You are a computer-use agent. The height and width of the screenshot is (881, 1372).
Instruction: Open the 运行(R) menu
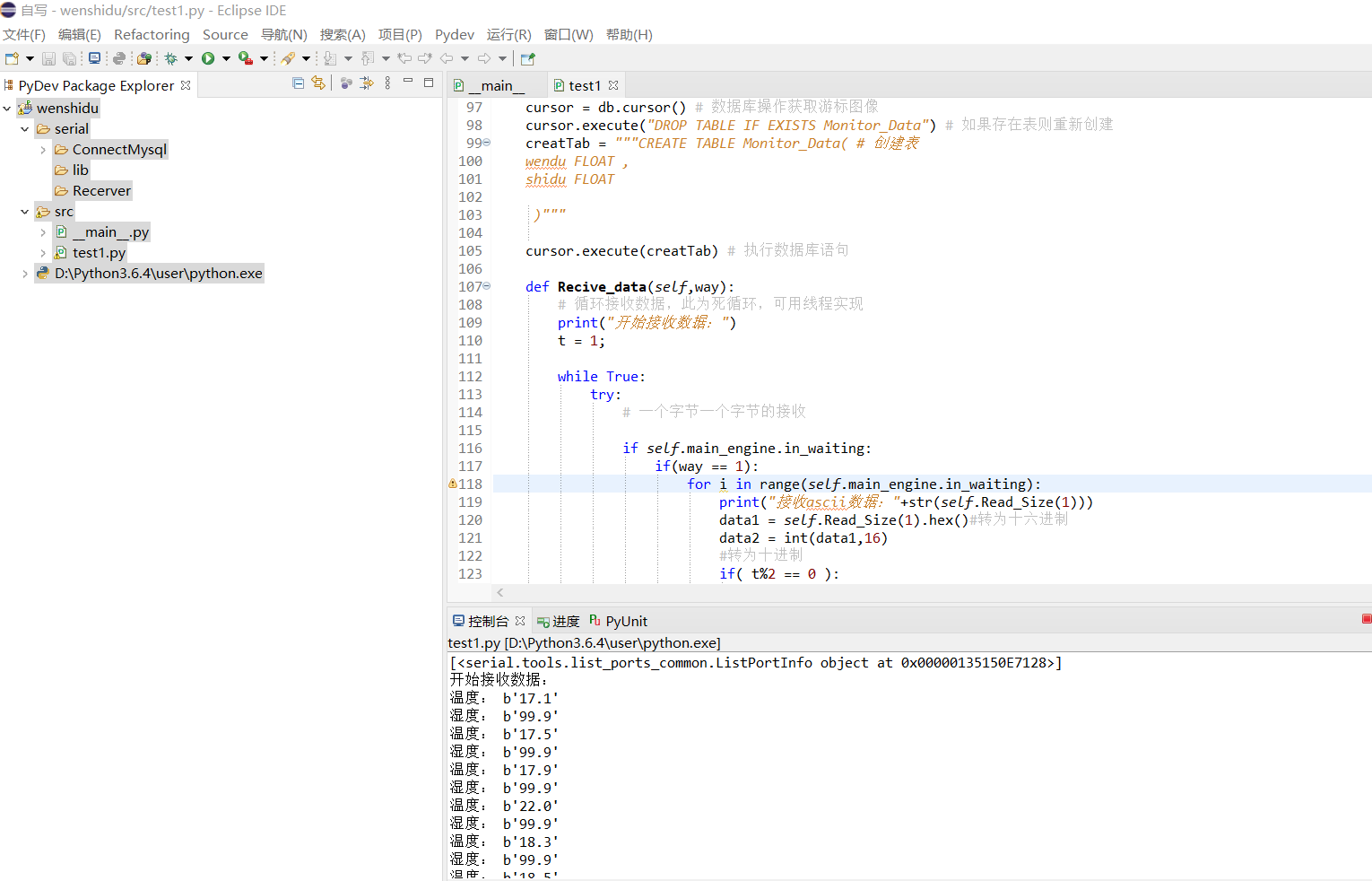(509, 34)
